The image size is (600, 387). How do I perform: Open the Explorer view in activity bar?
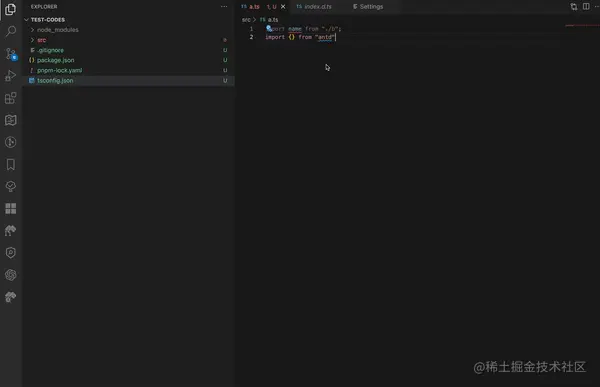[x=11, y=9]
